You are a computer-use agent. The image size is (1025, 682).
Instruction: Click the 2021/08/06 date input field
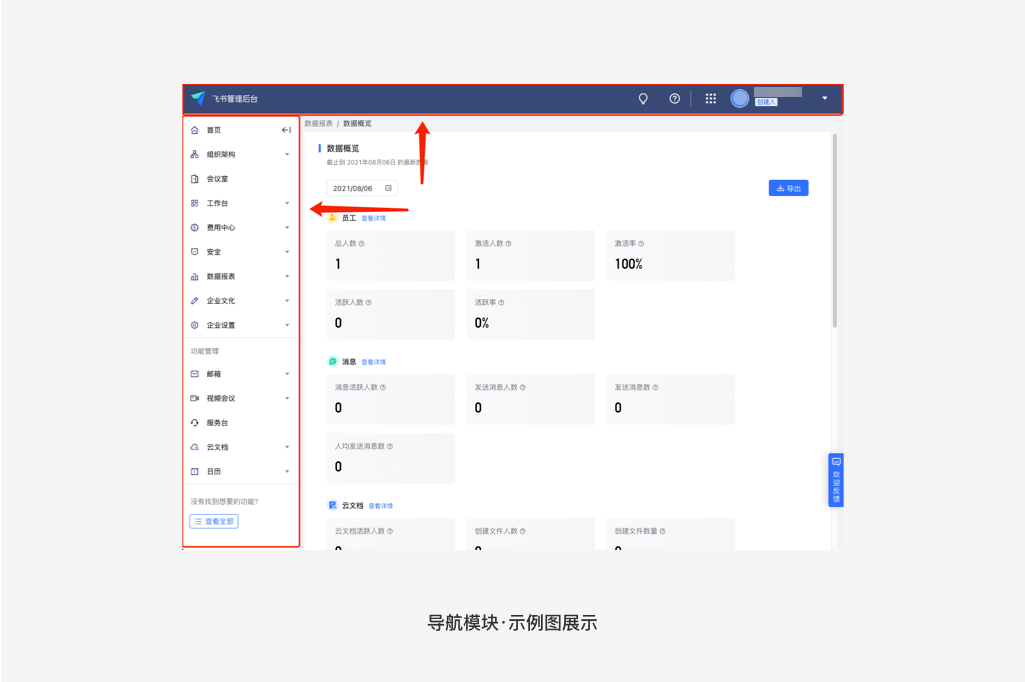[x=362, y=188]
